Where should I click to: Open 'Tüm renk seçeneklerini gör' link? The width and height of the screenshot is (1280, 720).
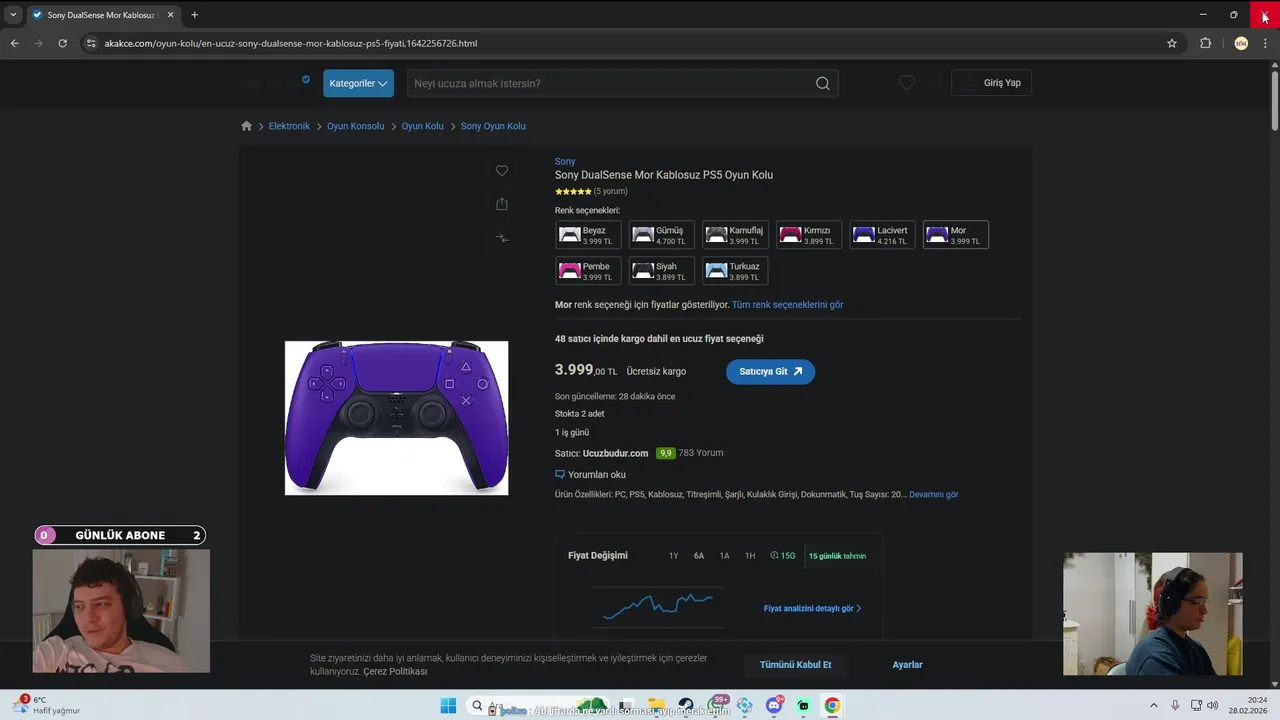(x=787, y=305)
